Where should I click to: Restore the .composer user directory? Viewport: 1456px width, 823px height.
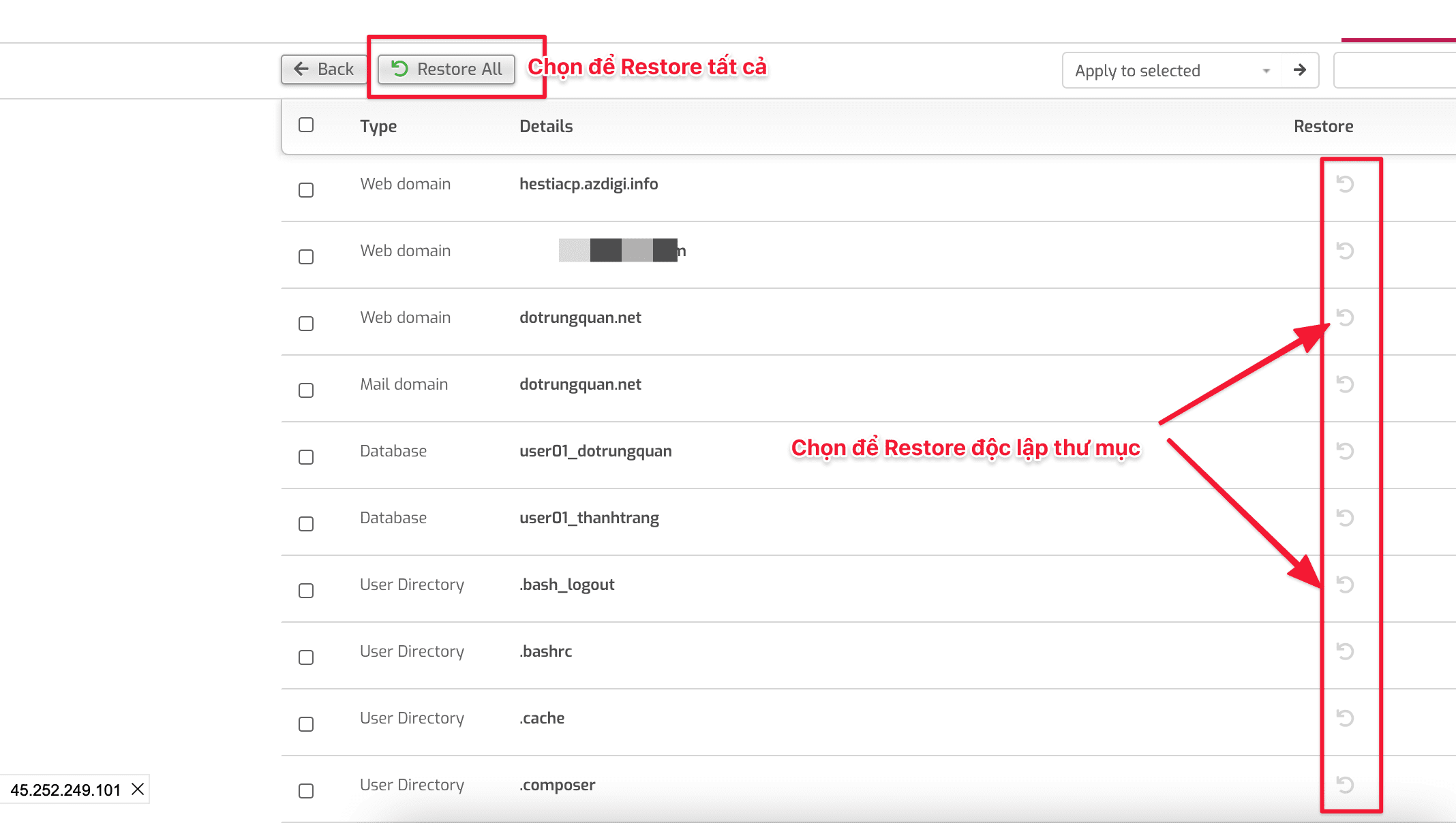coord(1344,785)
